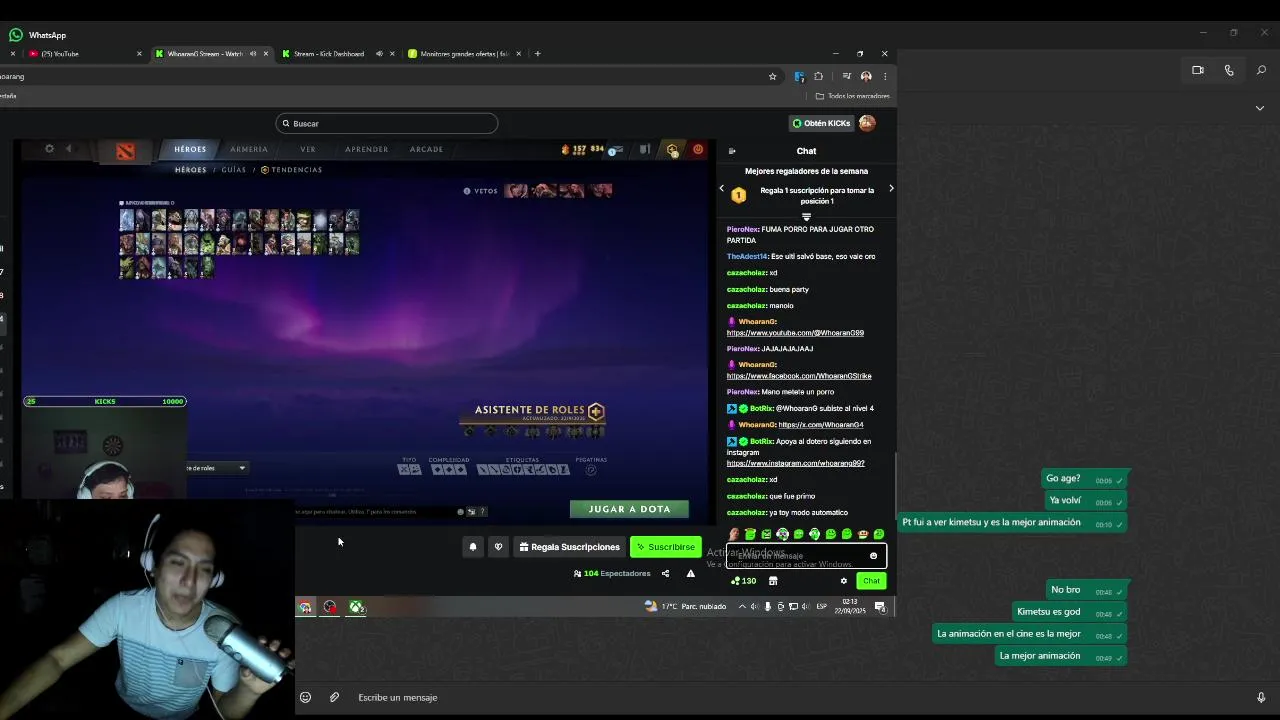Screen dimensions: 1280x720
Task: Open the Monitores grandes ofertas tab
Action: click(x=464, y=54)
